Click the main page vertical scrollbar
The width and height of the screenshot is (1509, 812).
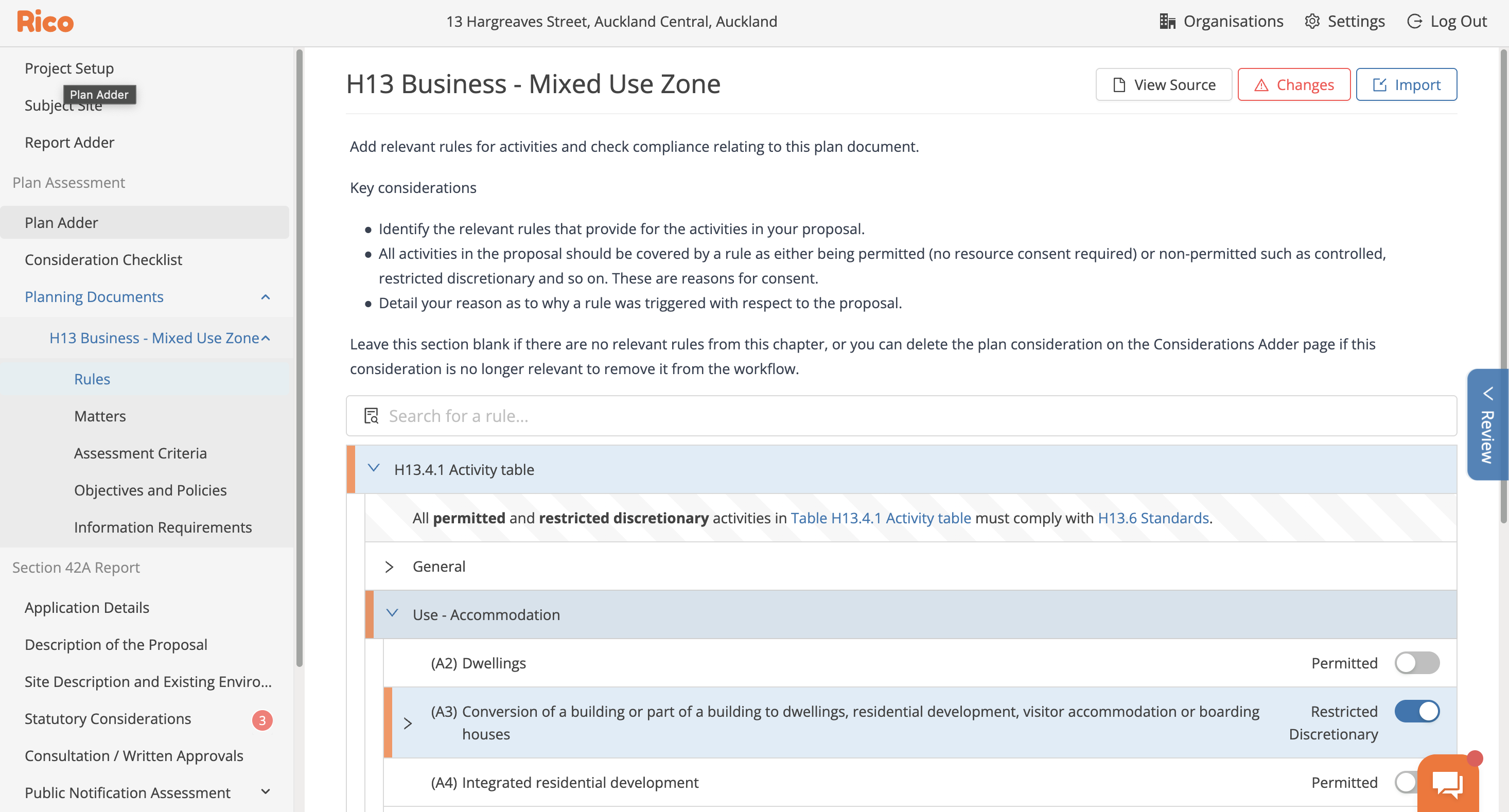pyautogui.click(x=1503, y=287)
